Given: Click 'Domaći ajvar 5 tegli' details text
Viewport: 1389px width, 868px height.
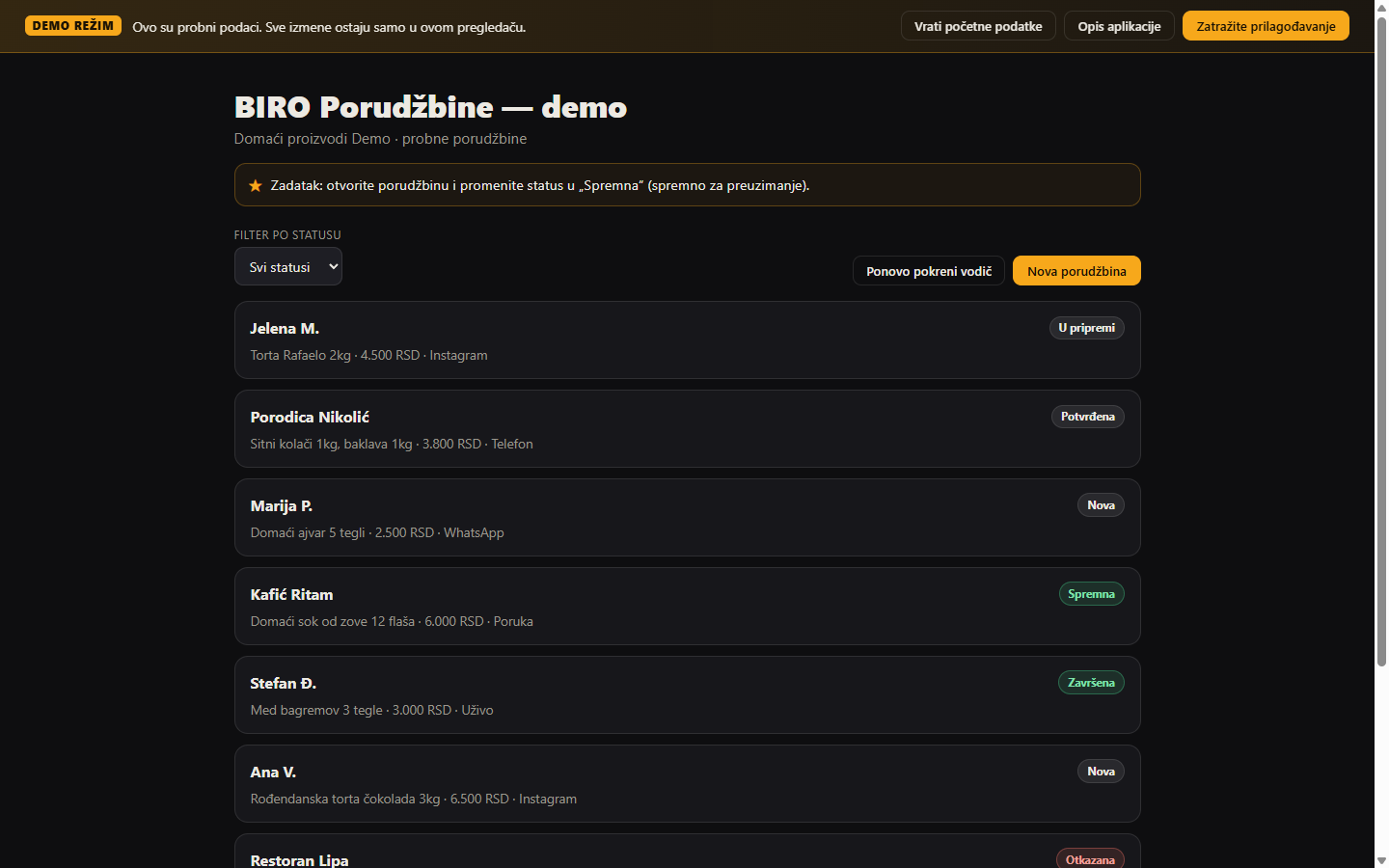Looking at the screenshot, I should tap(308, 532).
